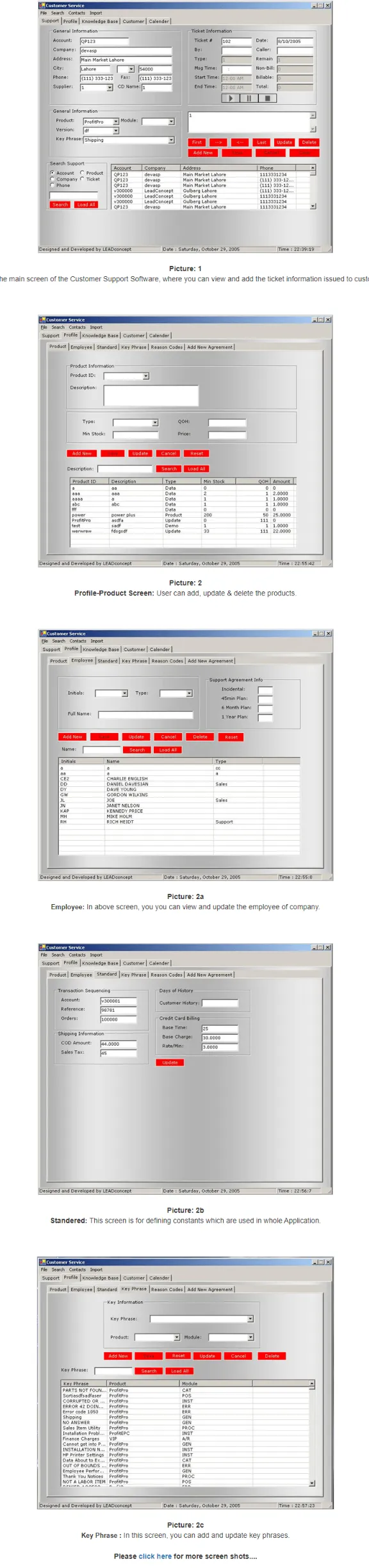
Task: Follow the 'click here' link for more screenshots
Action: pos(155,1556)
